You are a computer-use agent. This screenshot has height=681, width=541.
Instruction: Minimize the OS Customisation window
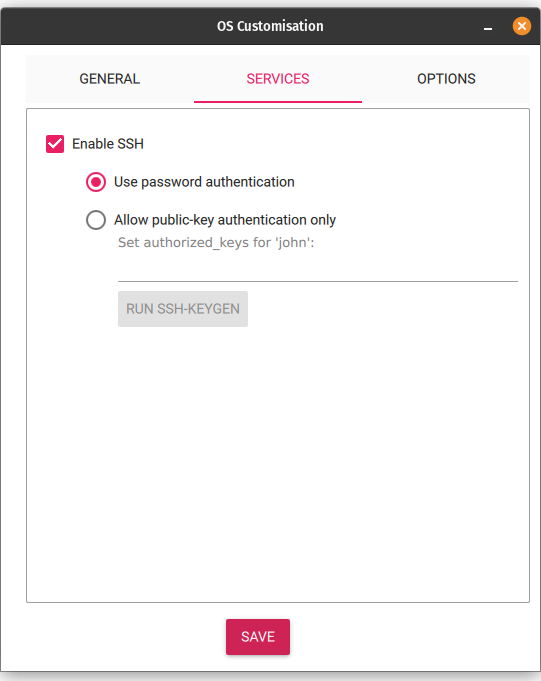click(x=488, y=27)
